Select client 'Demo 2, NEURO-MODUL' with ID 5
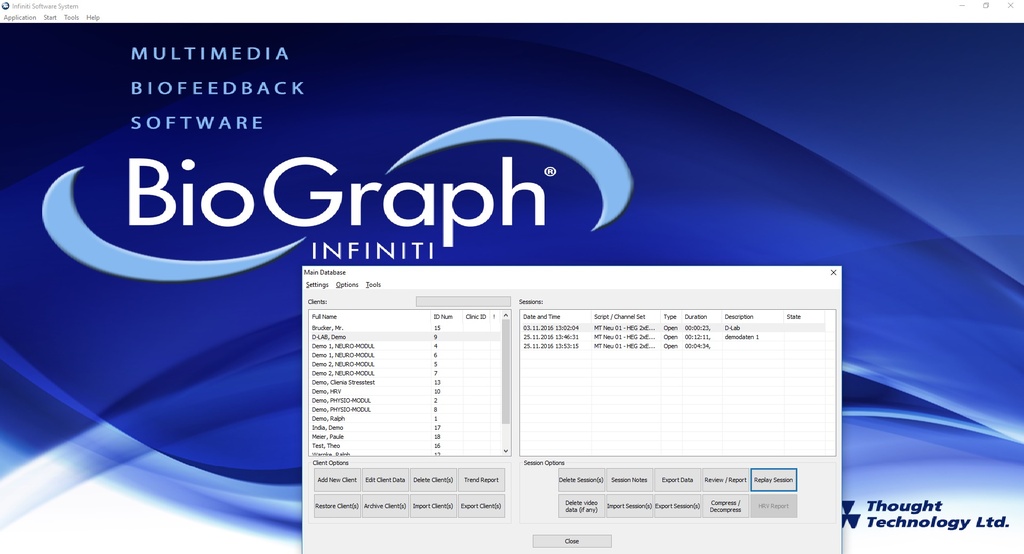 tap(405, 365)
